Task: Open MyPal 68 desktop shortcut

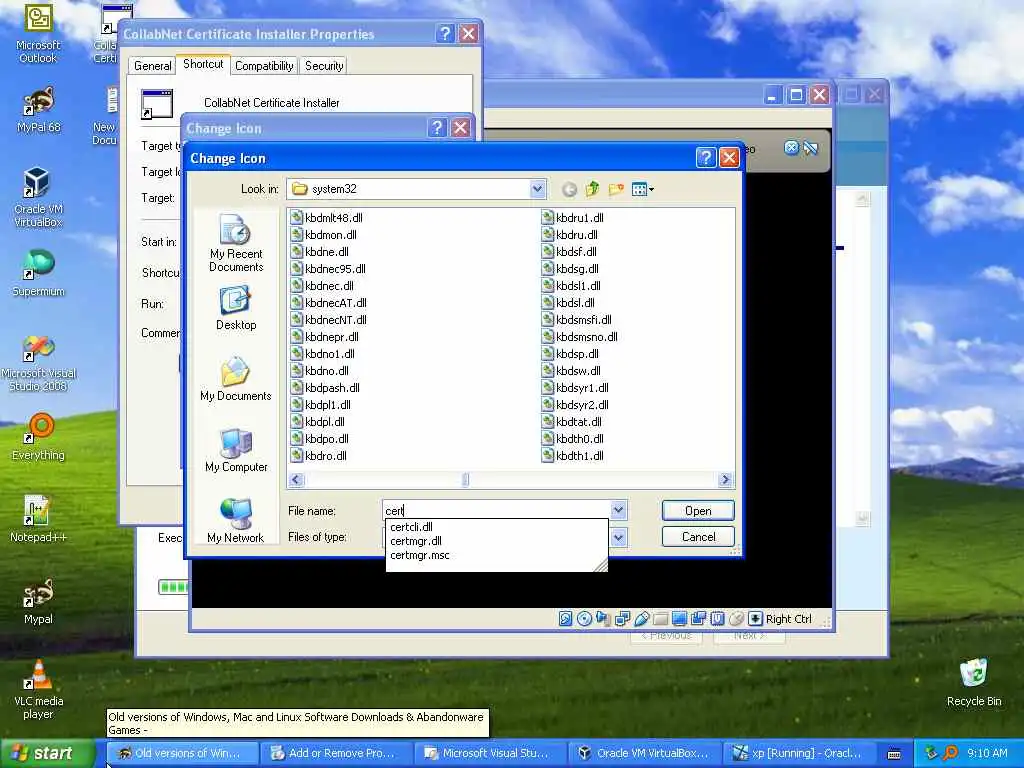Action: (38, 110)
